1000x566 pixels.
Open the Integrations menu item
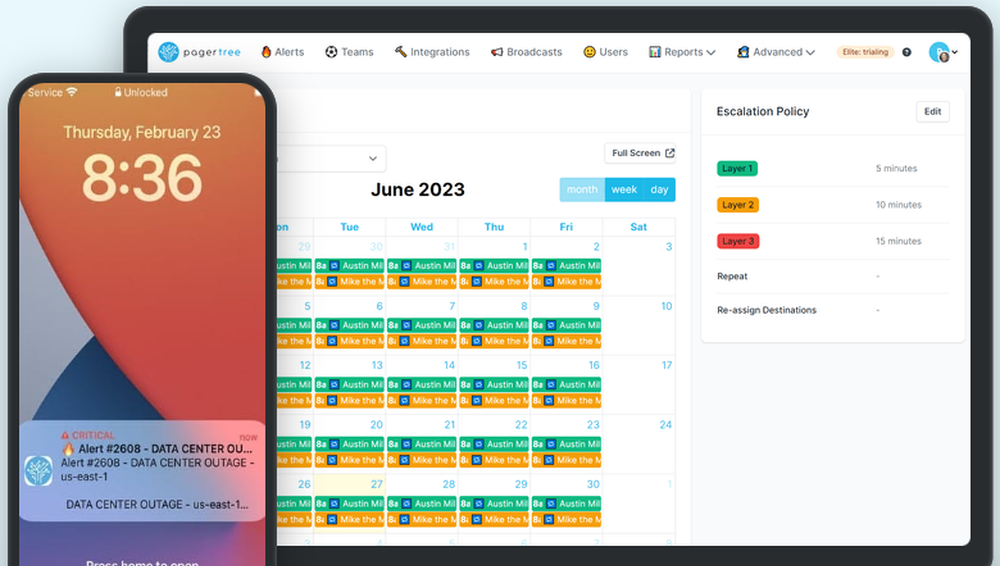(432, 52)
